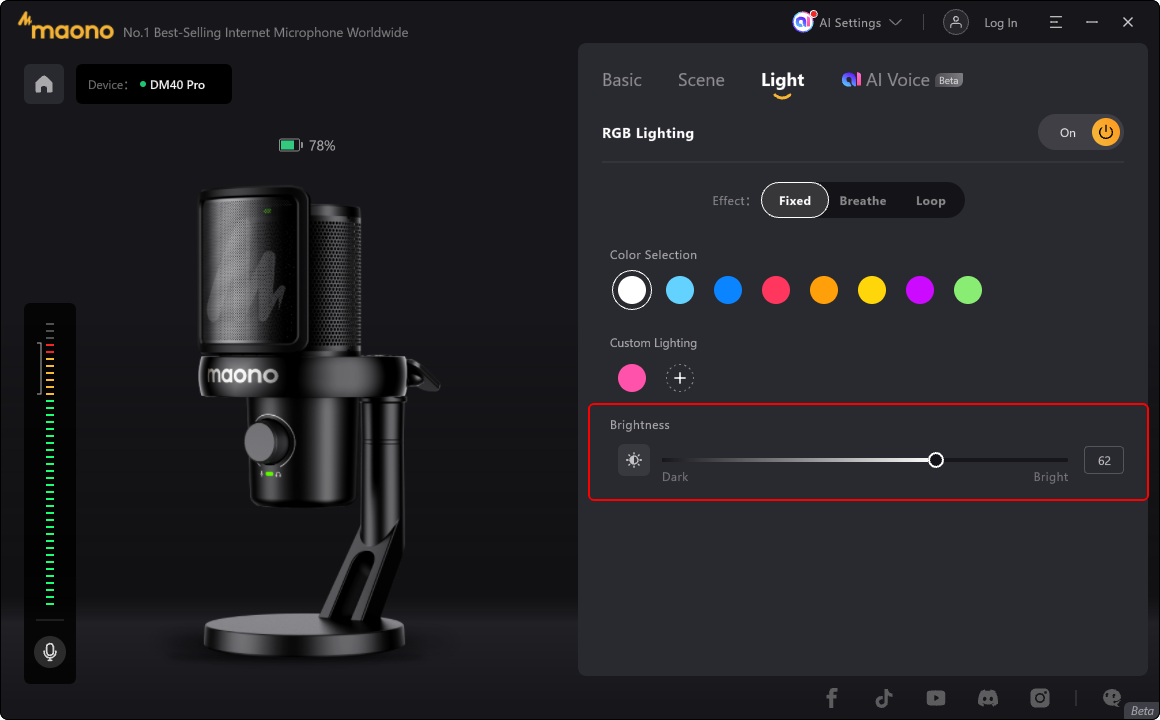Open the theme palette Beta icon
This screenshot has height=720, width=1160.
[x=1112, y=698]
